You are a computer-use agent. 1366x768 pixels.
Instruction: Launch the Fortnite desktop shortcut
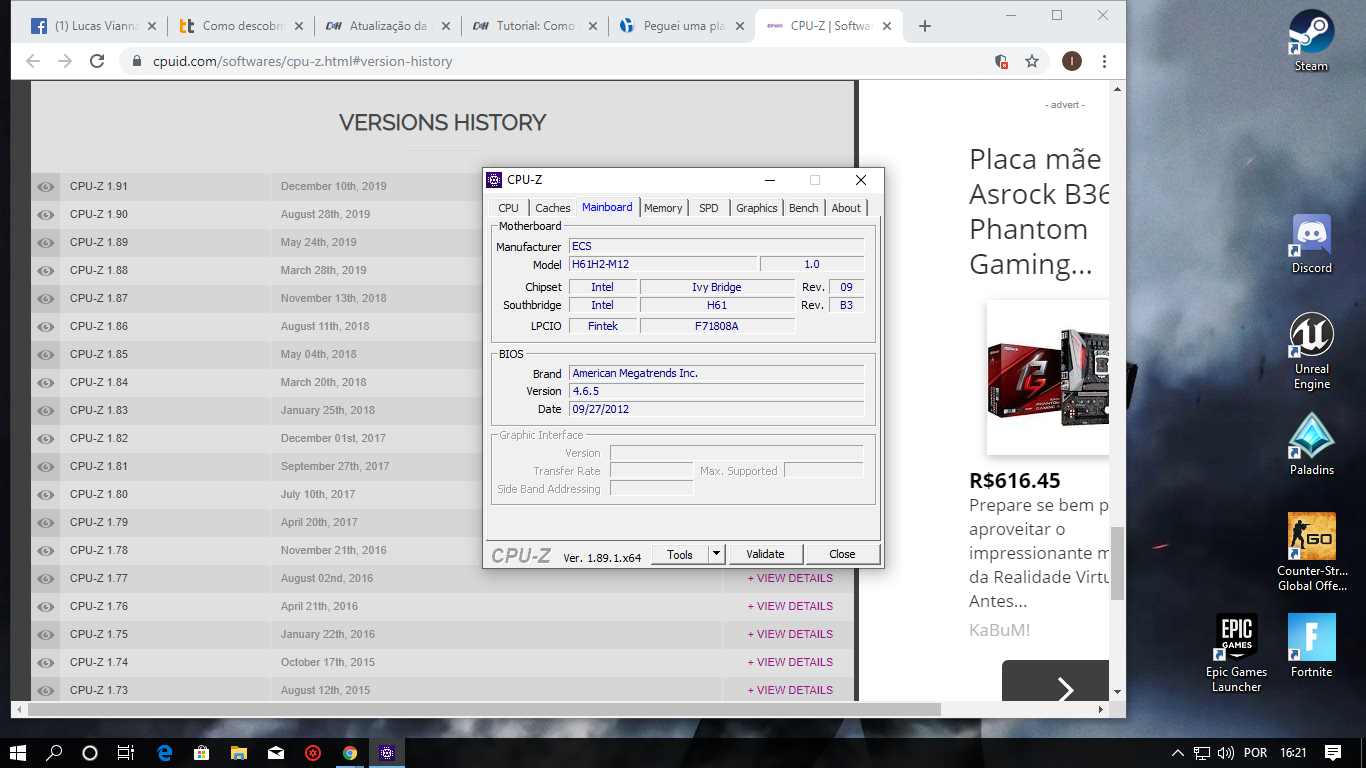(x=1311, y=645)
